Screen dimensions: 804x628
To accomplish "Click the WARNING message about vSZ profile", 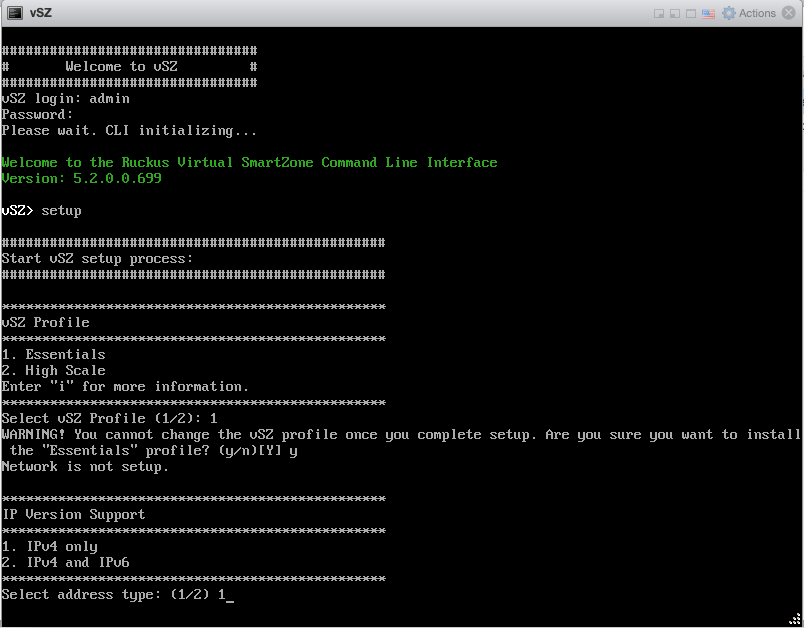I will 400,435.
